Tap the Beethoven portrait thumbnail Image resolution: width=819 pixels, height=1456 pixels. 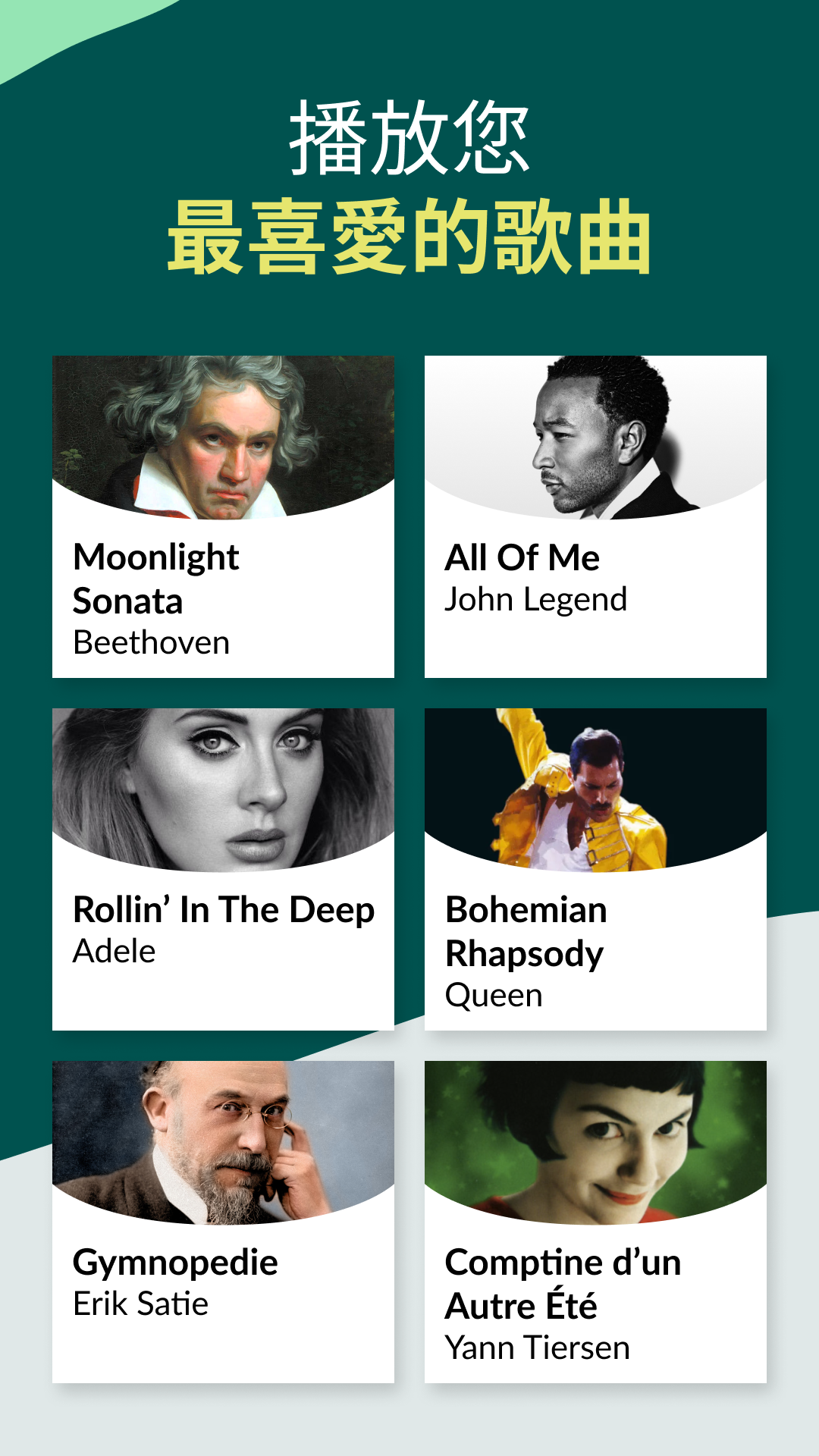click(x=223, y=437)
